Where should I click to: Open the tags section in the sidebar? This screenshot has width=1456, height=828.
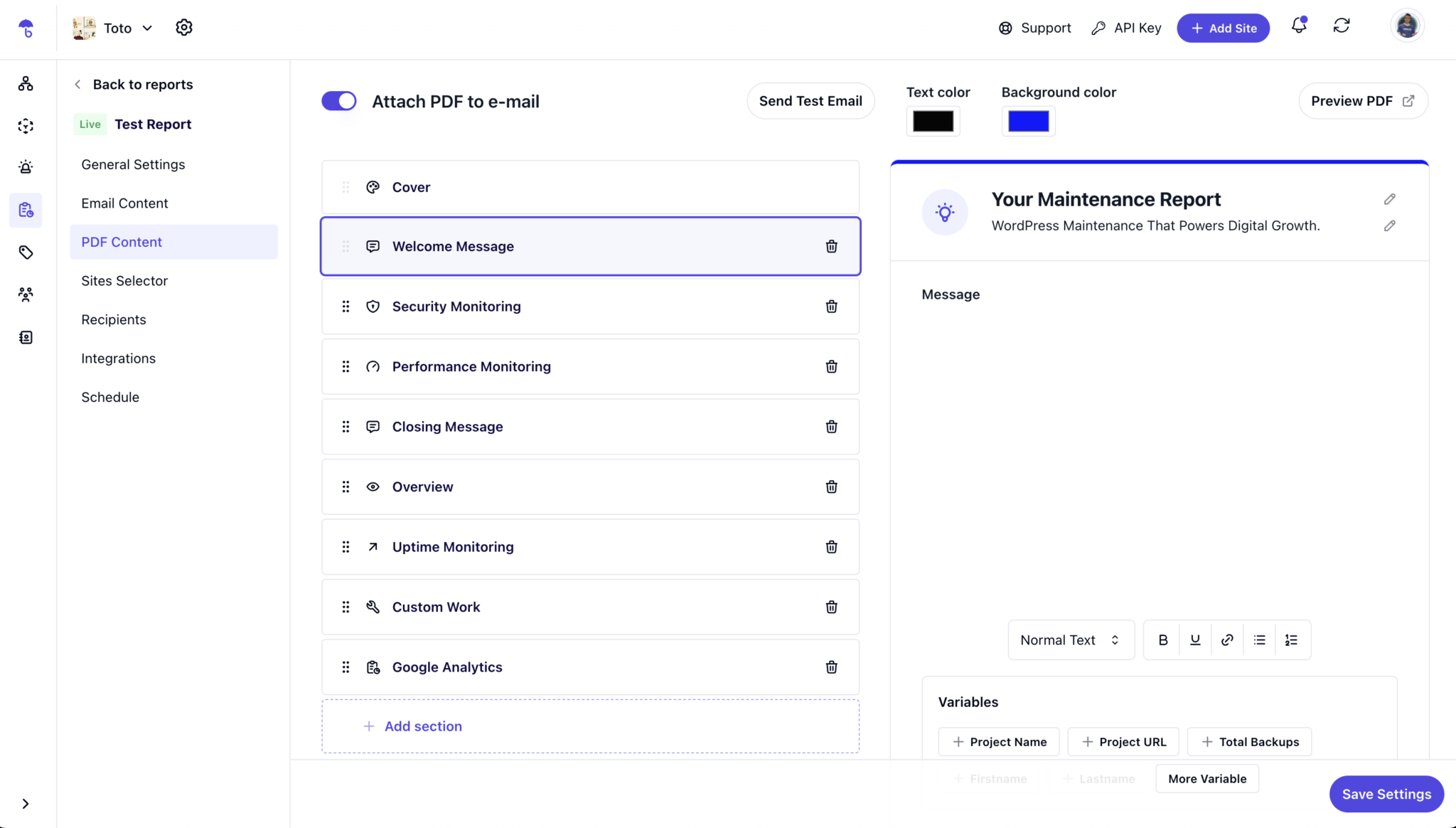26,252
